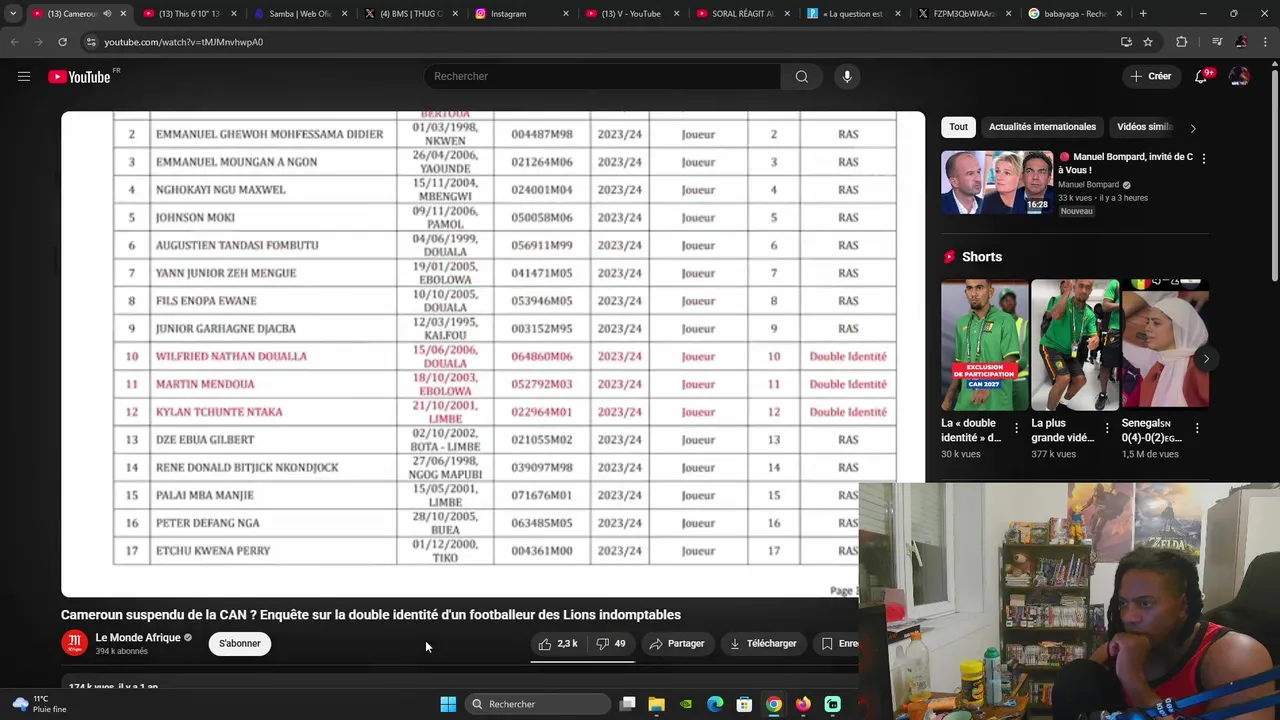Click Windows taskbar Rechercher box
Image resolution: width=1280 pixels, height=720 pixels.
(x=538, y=704)
